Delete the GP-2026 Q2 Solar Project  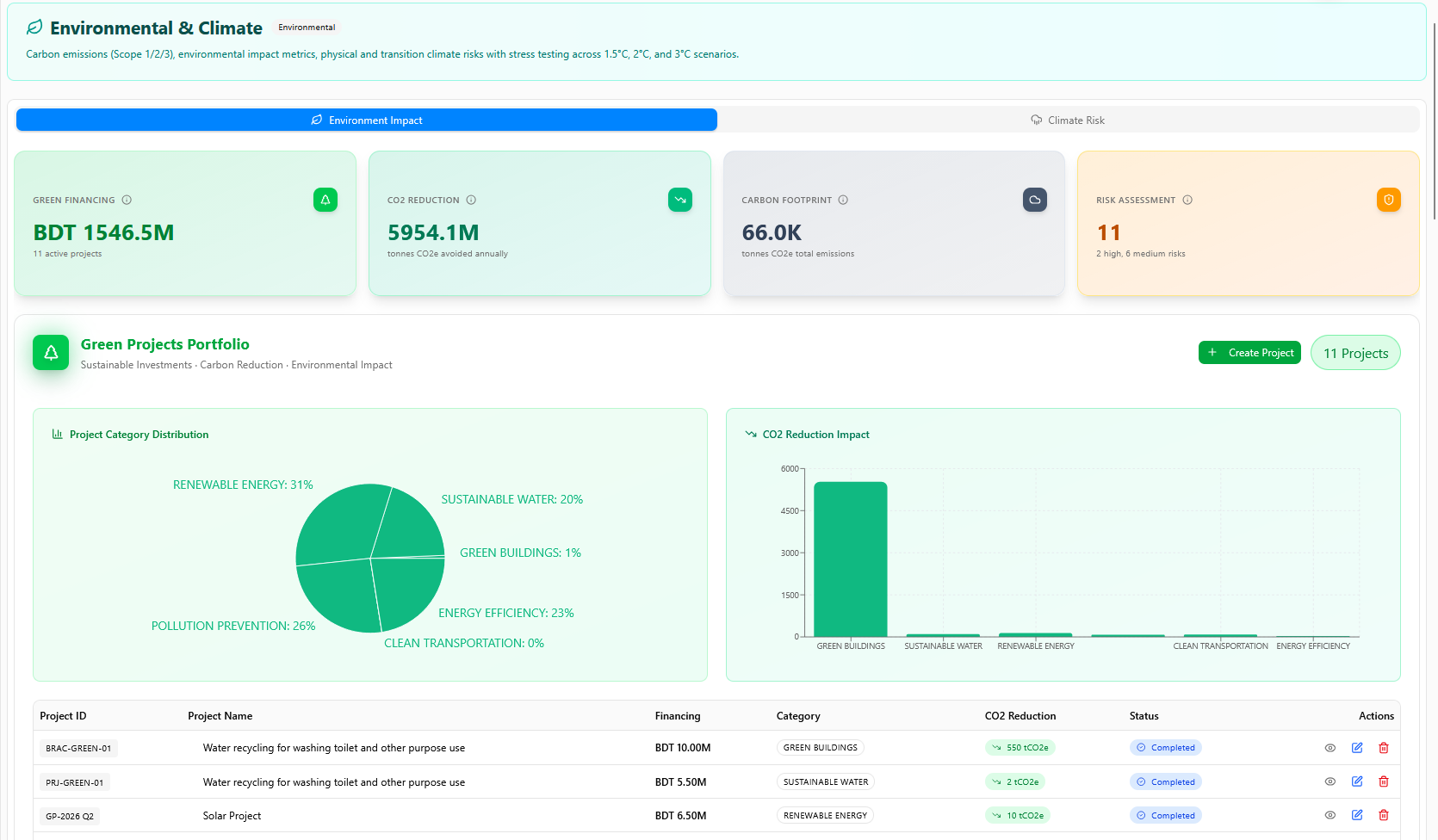1384,815
